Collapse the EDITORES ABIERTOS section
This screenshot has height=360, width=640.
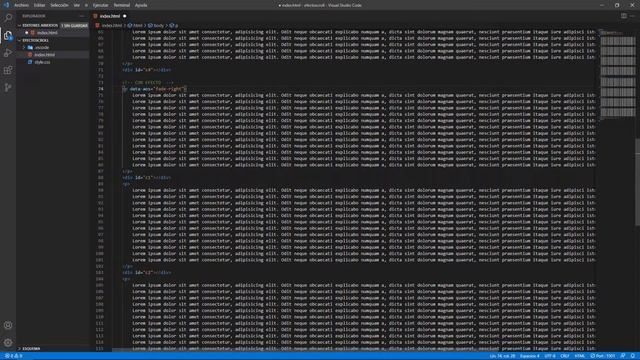[19, 25]
